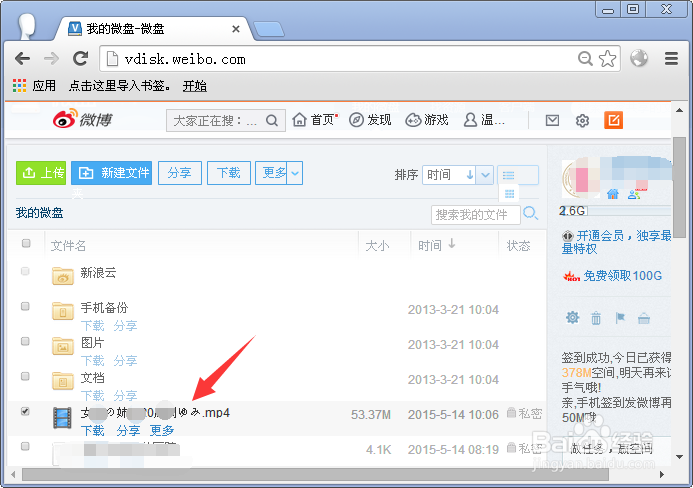
Task: Click the 下载 download toolbar button
Action: [229, 173]
